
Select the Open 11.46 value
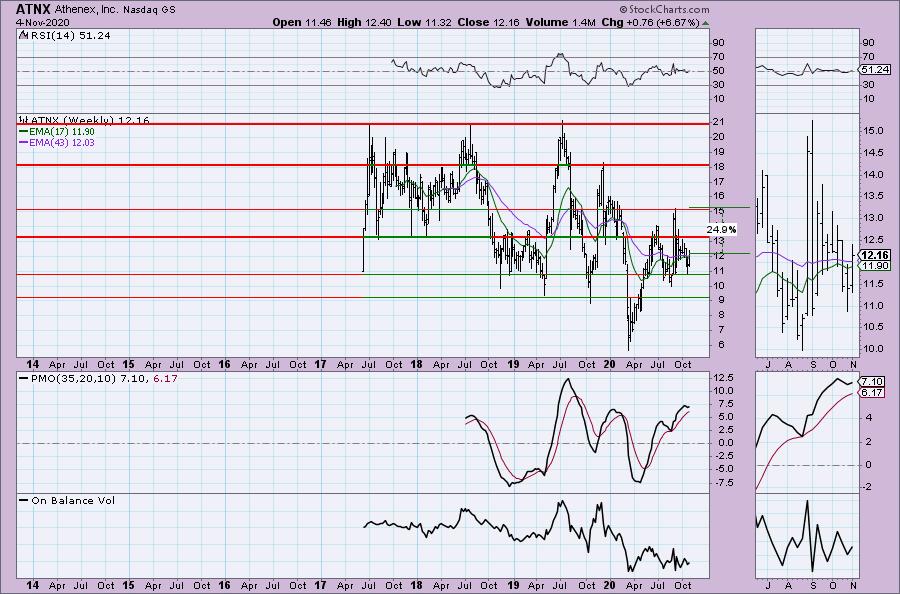coord(302,22)
